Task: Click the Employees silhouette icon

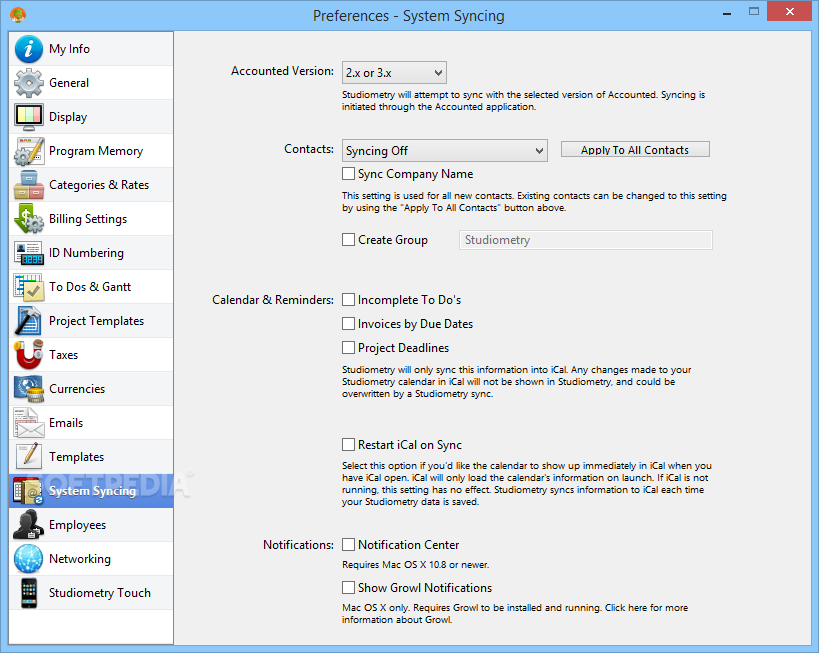Action: coord(29,525)
